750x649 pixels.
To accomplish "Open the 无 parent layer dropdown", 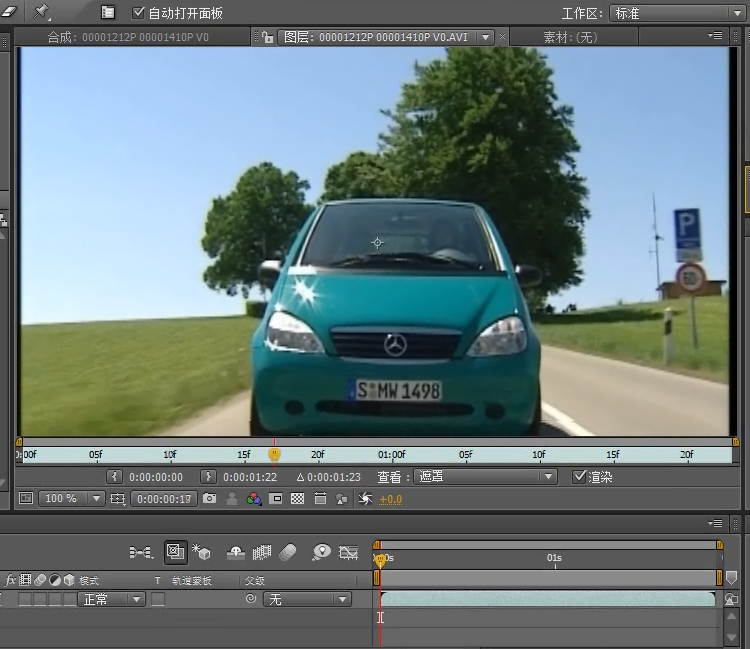I will (307, 599).
